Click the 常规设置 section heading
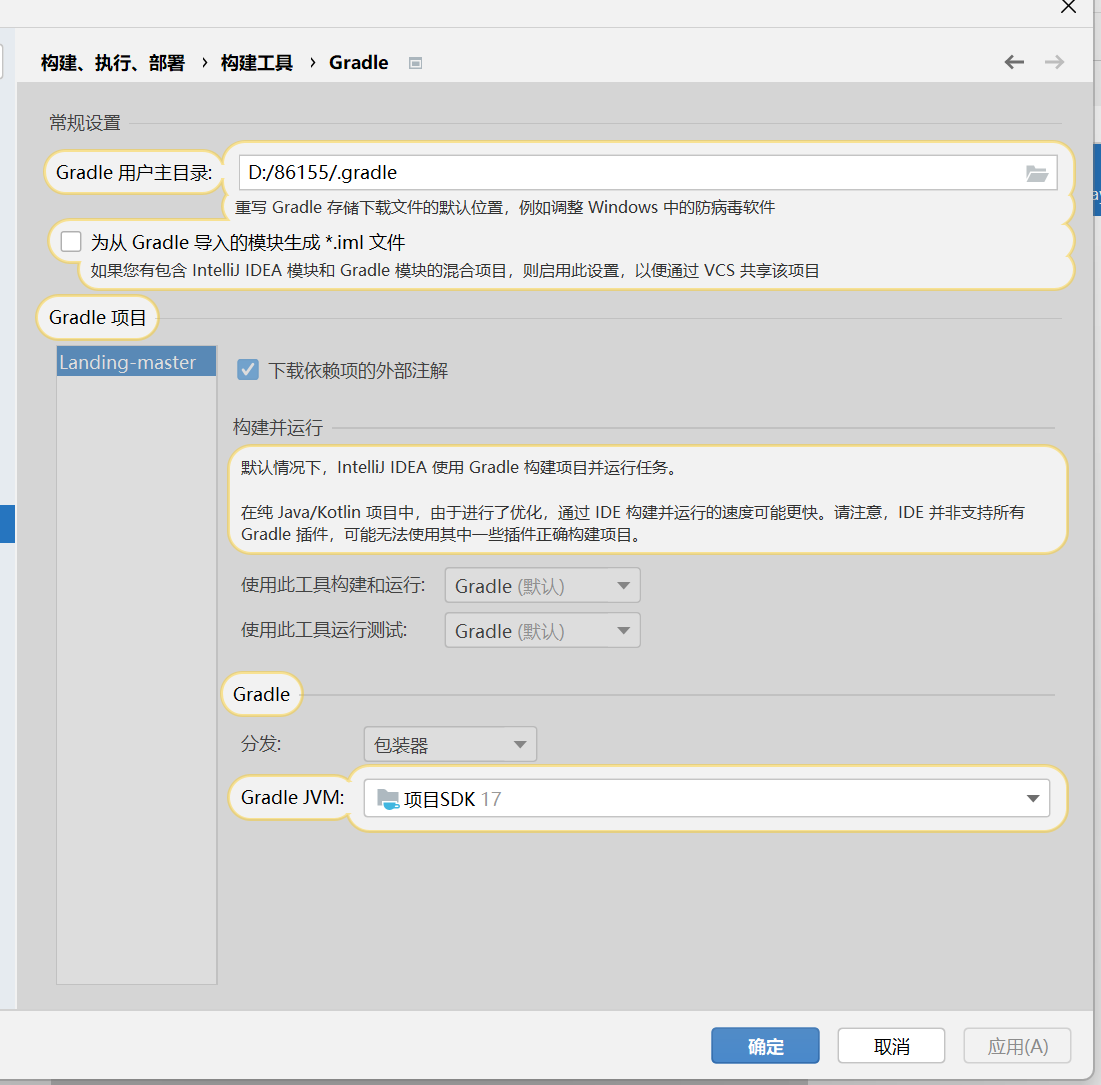Screen dimensions: 1101x1085 pyautogui.click(x=85, y=123)
